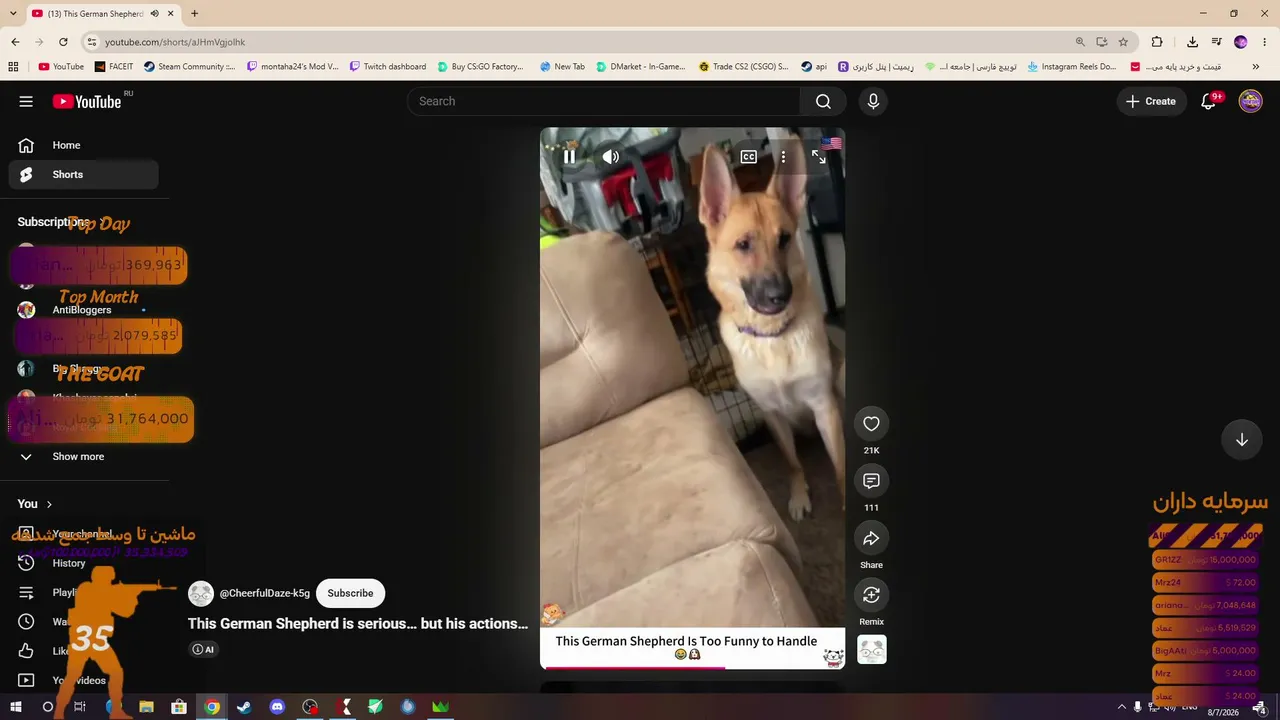The height and width of the screenshot is (720, 1280).
Task: Open the sound thumbnail under Remix
Action: [x=872, y=650]
